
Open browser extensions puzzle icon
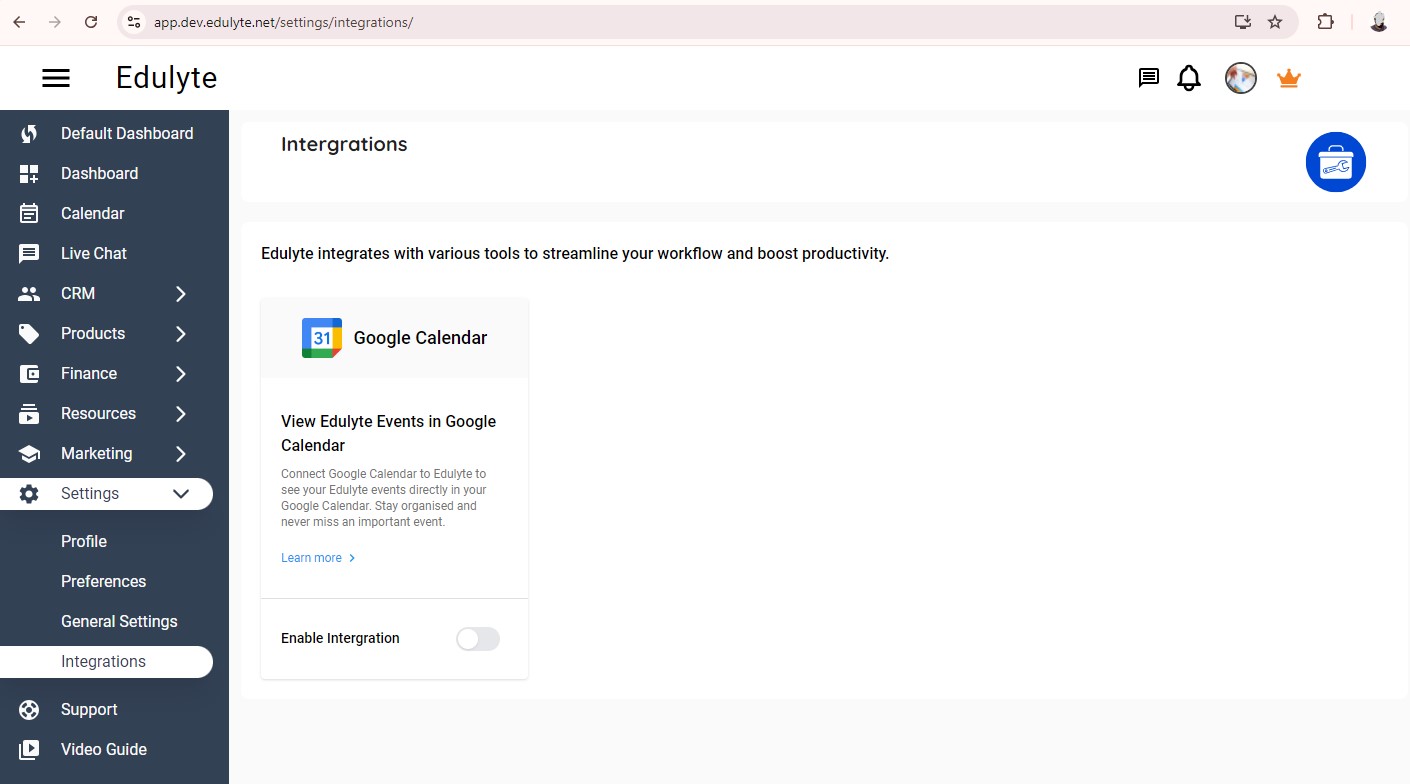(1325, 22)
